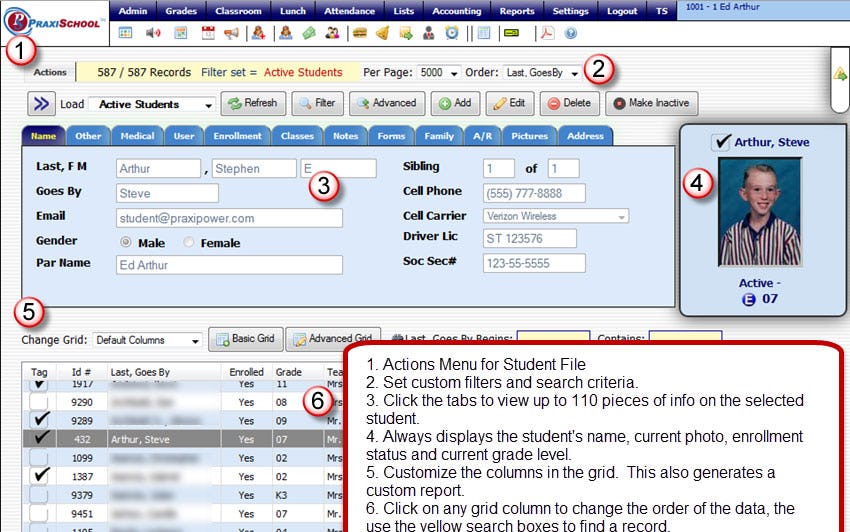Click the Filter button
This screenshot has width=850, height=532.
click(x=318, y=103)
